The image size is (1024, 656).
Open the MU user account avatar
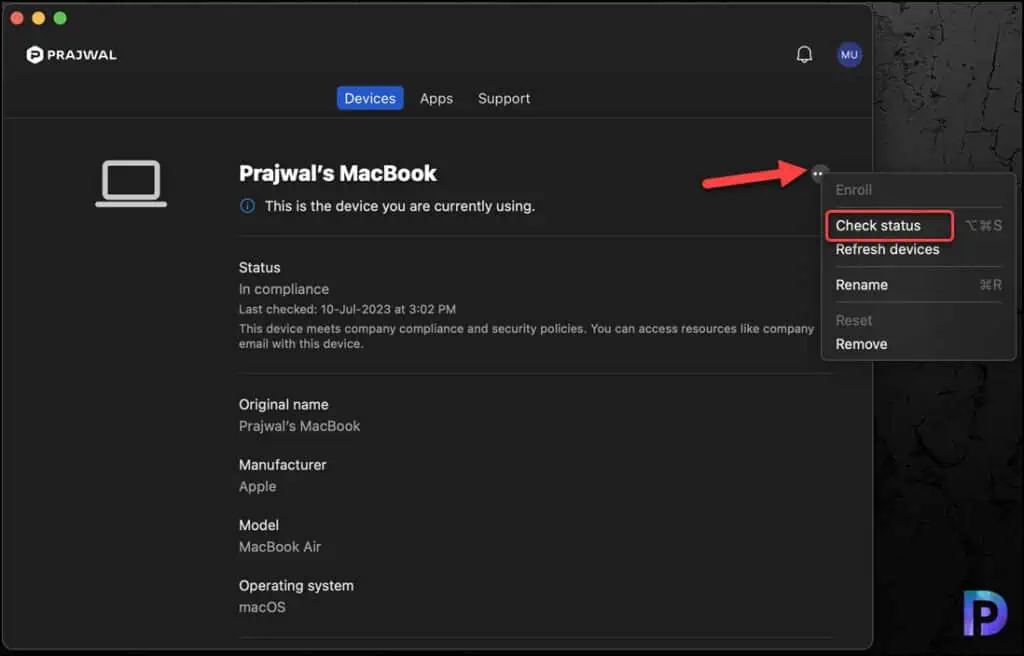(849, 54)
